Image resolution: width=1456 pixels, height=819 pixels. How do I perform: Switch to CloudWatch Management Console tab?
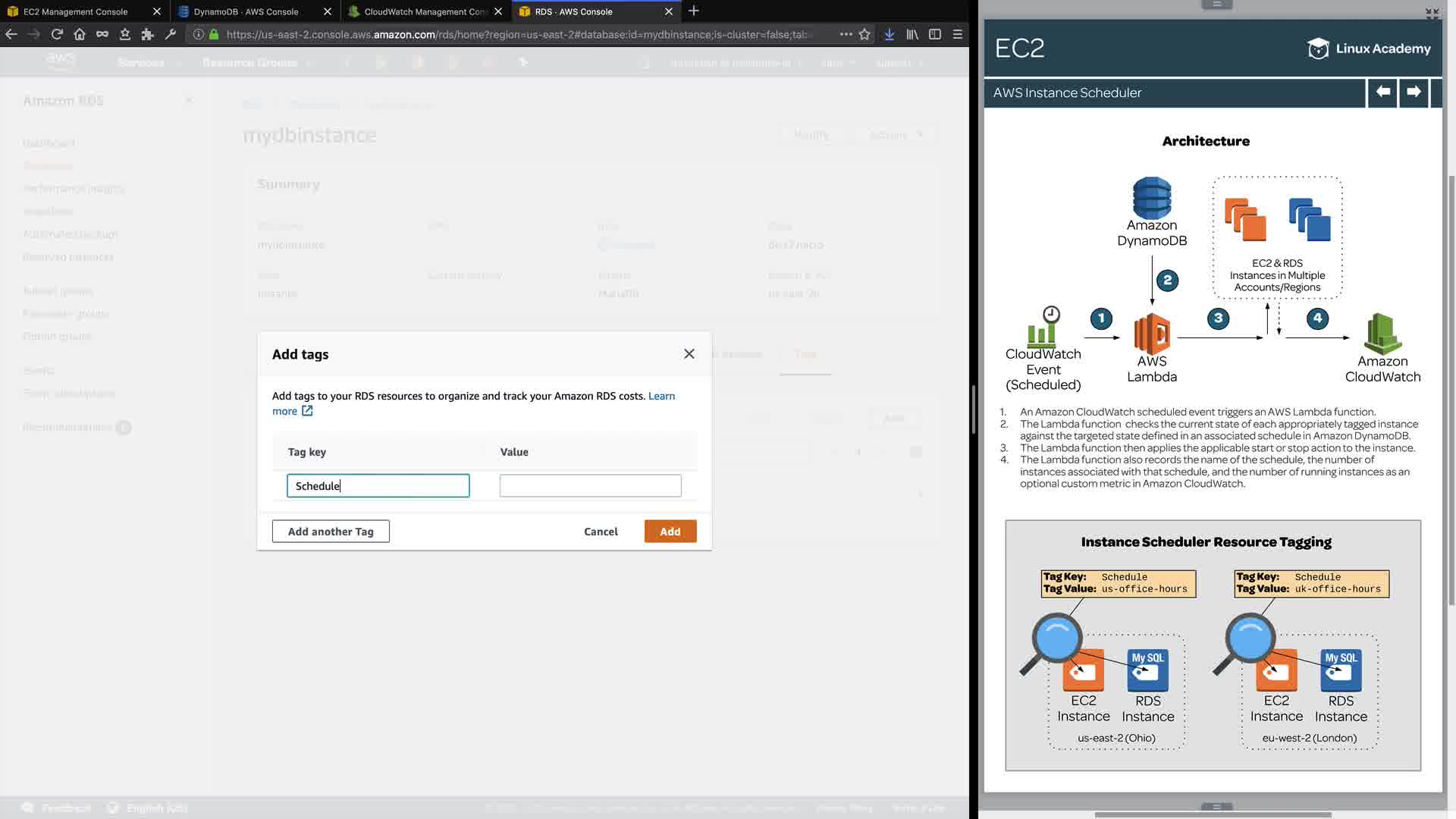[x=425, y=11]
